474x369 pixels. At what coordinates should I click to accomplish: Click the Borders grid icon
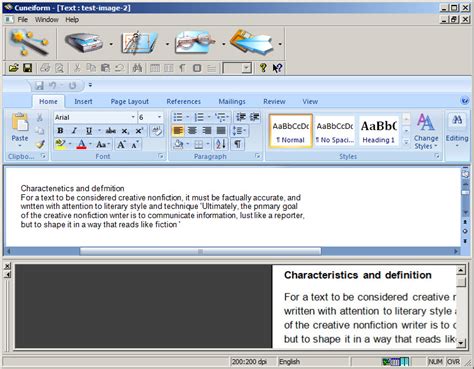coord(199,144)
